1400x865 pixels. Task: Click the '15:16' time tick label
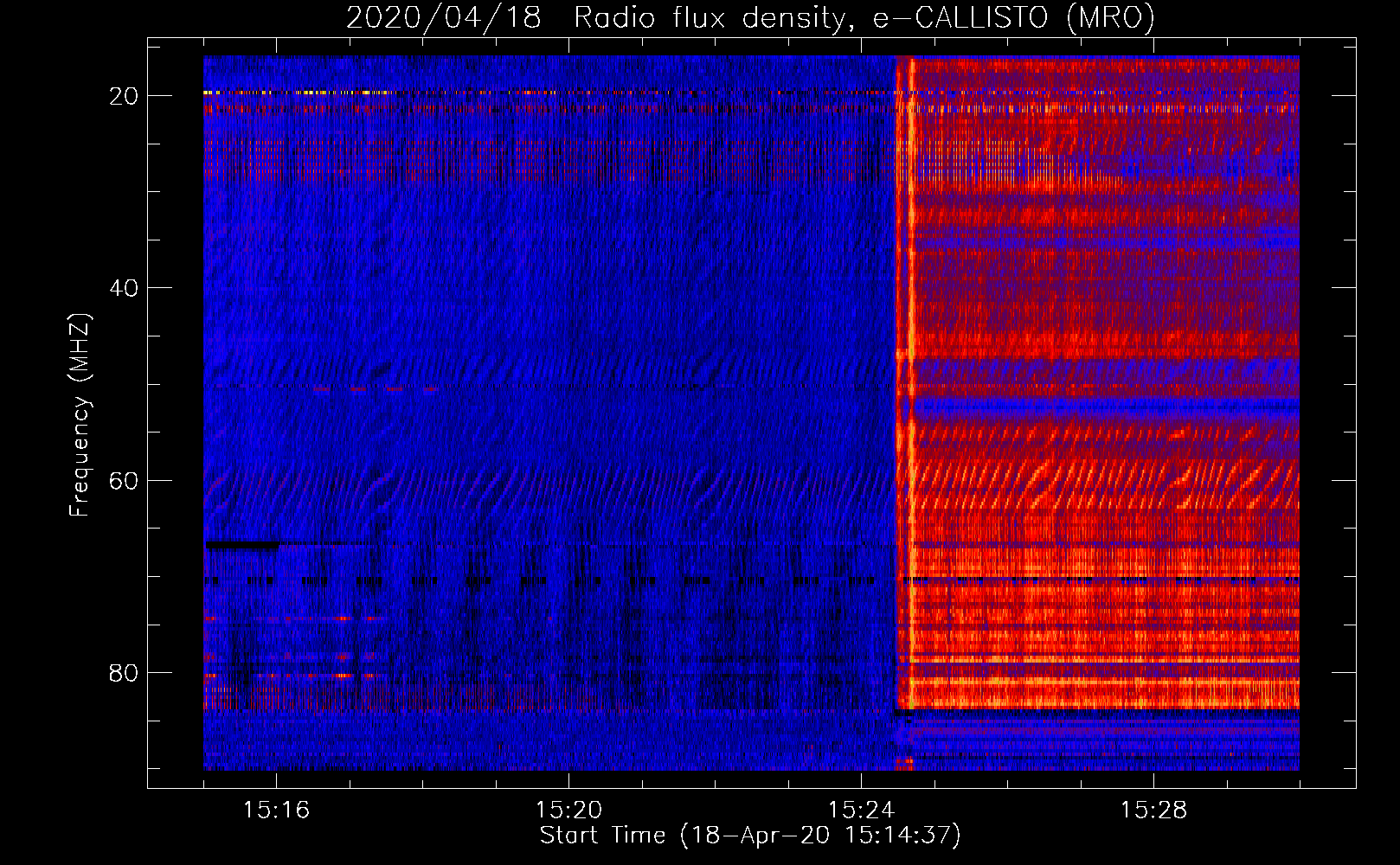(x=276, y=810)
